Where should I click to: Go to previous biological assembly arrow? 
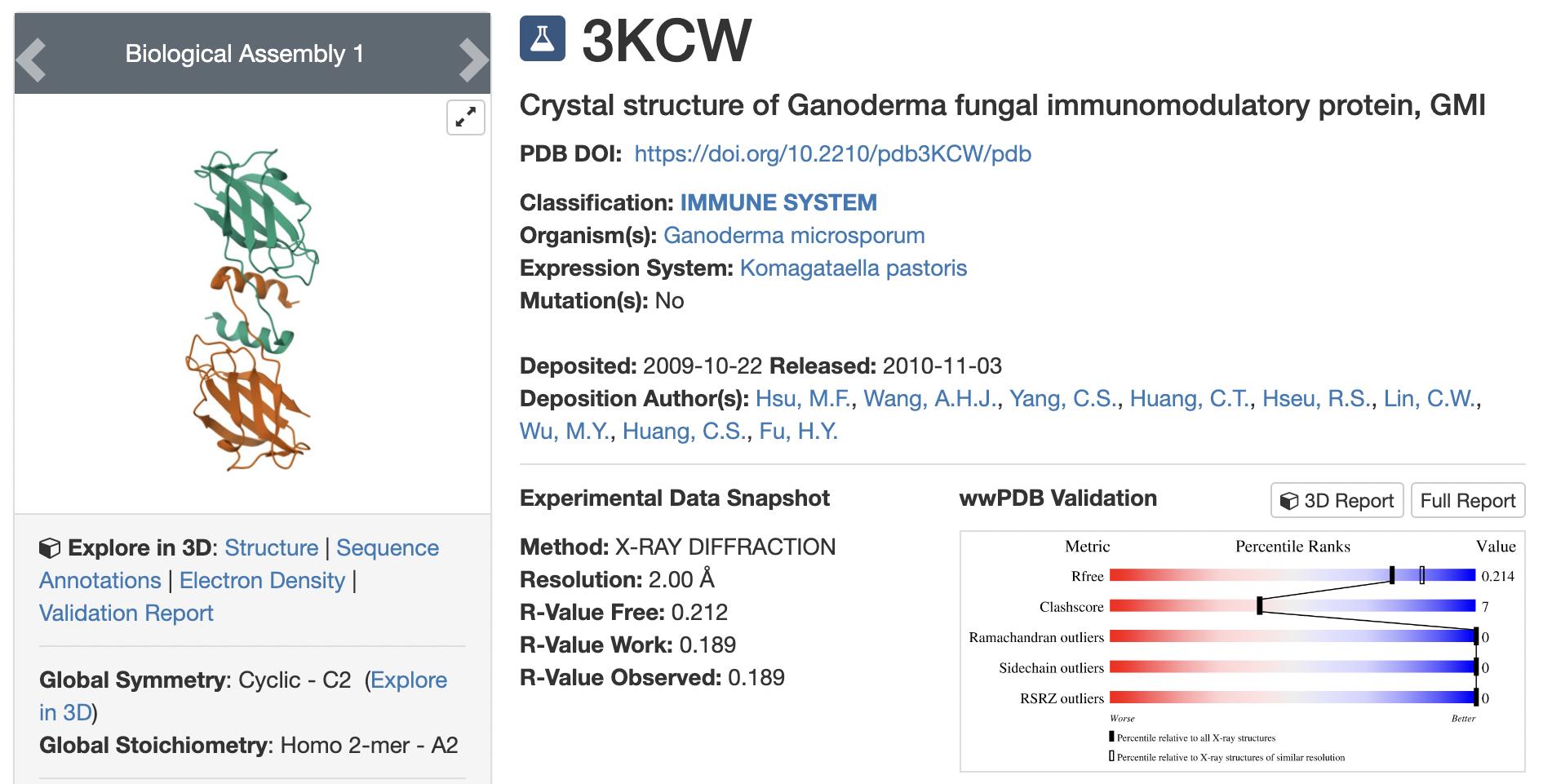tap(31, 60)
